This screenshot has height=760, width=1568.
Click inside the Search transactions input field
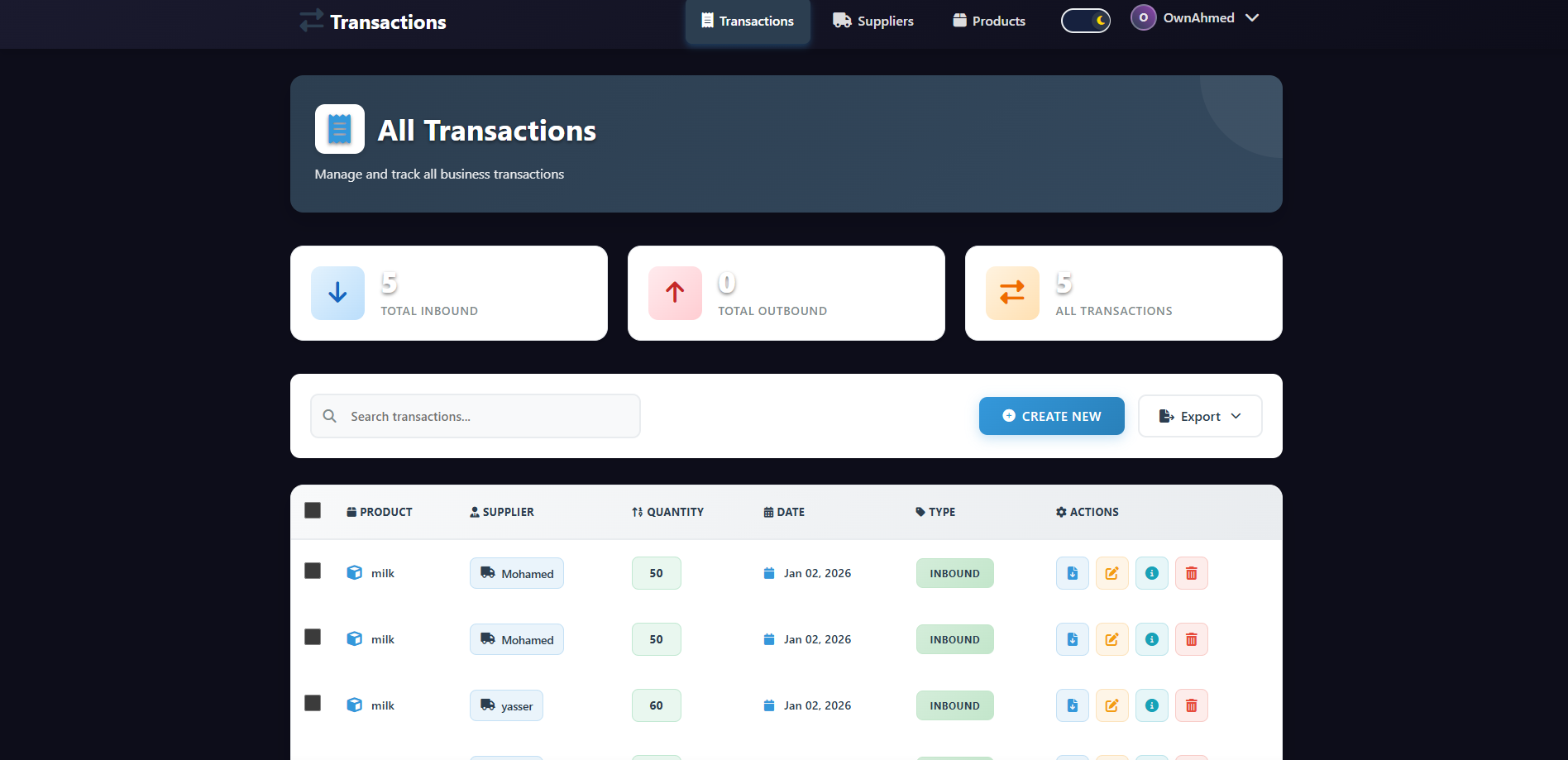tap(476, 416)
